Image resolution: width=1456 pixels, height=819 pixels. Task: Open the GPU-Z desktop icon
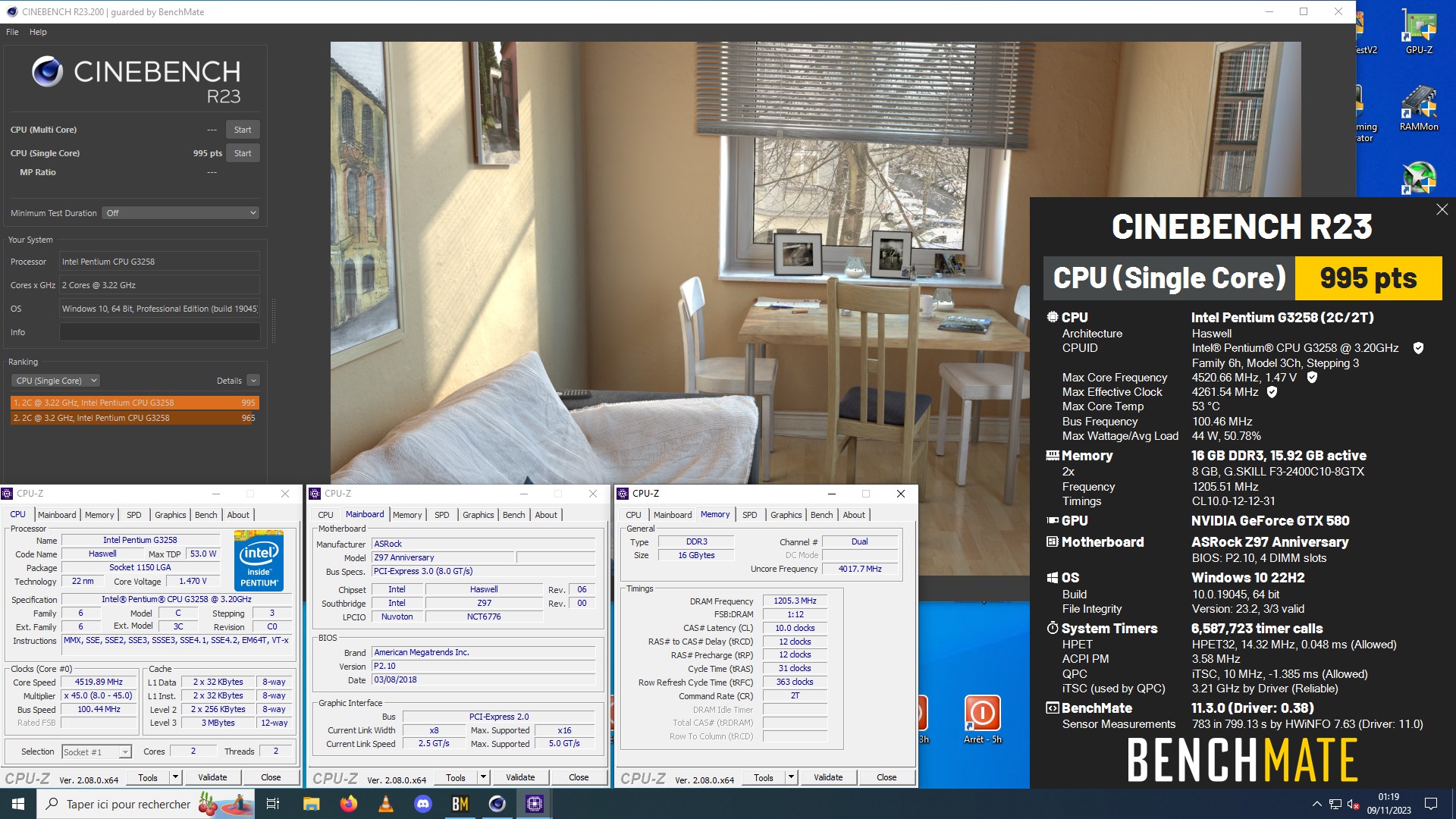[1419, 32]
